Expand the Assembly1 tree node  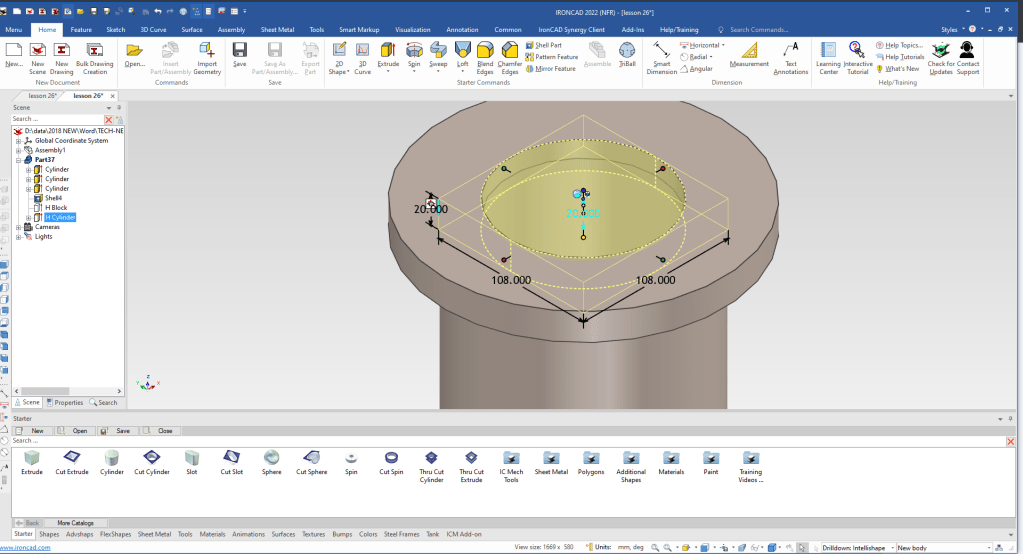coord(18,150)
